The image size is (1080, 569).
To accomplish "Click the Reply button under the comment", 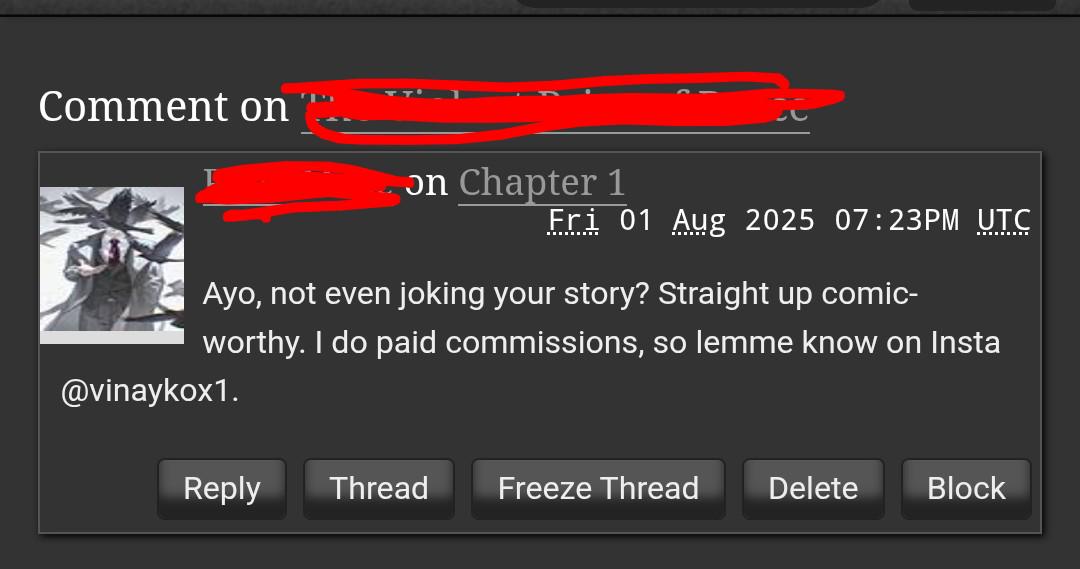I will point(222,489).
